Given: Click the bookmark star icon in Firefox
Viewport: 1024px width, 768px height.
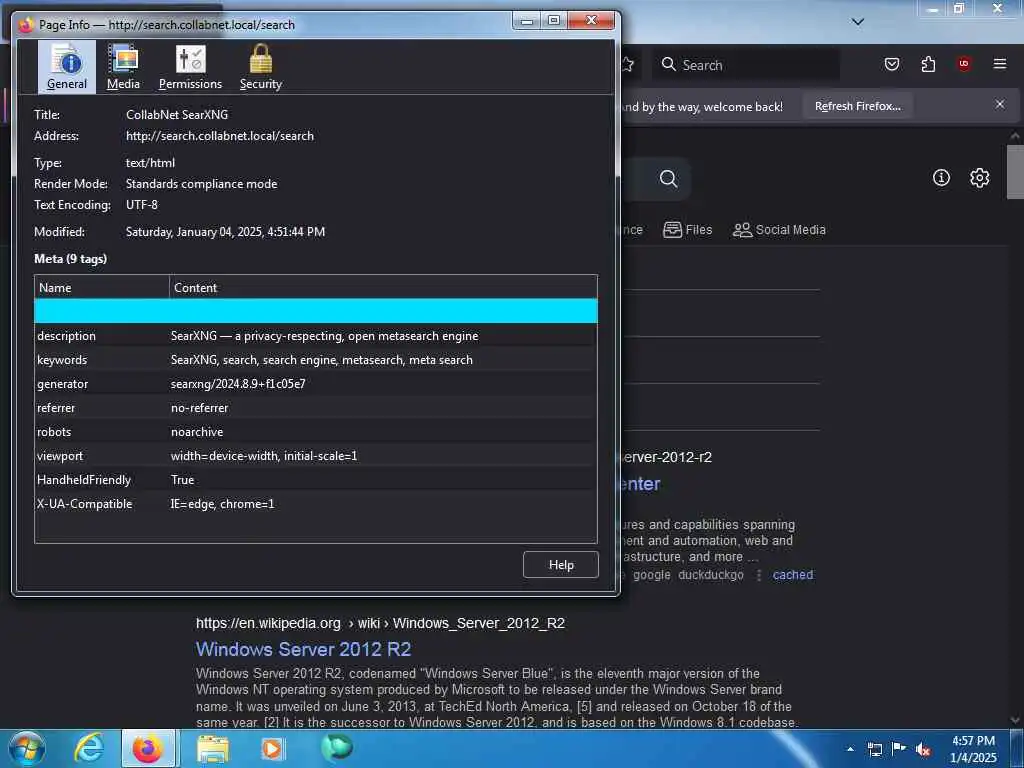Looking at the screenshot, I should (x=628, y=64).
